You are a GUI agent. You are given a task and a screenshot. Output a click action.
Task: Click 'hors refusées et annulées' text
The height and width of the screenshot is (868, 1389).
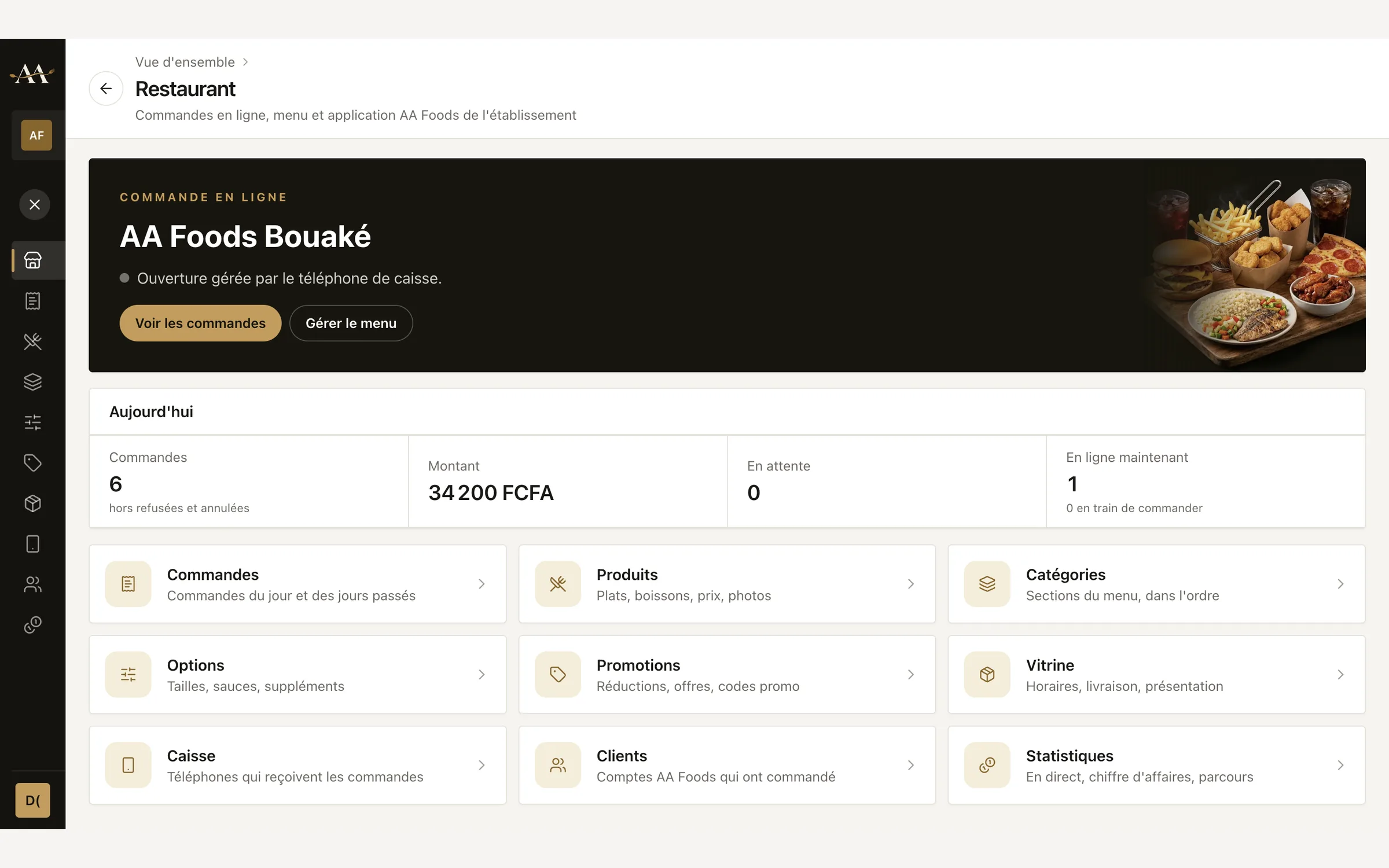pos(179,508)
